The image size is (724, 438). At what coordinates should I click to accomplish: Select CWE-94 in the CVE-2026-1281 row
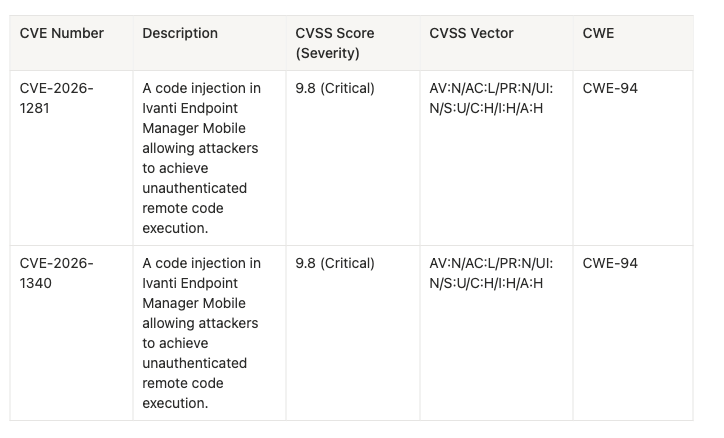[610, 88]
